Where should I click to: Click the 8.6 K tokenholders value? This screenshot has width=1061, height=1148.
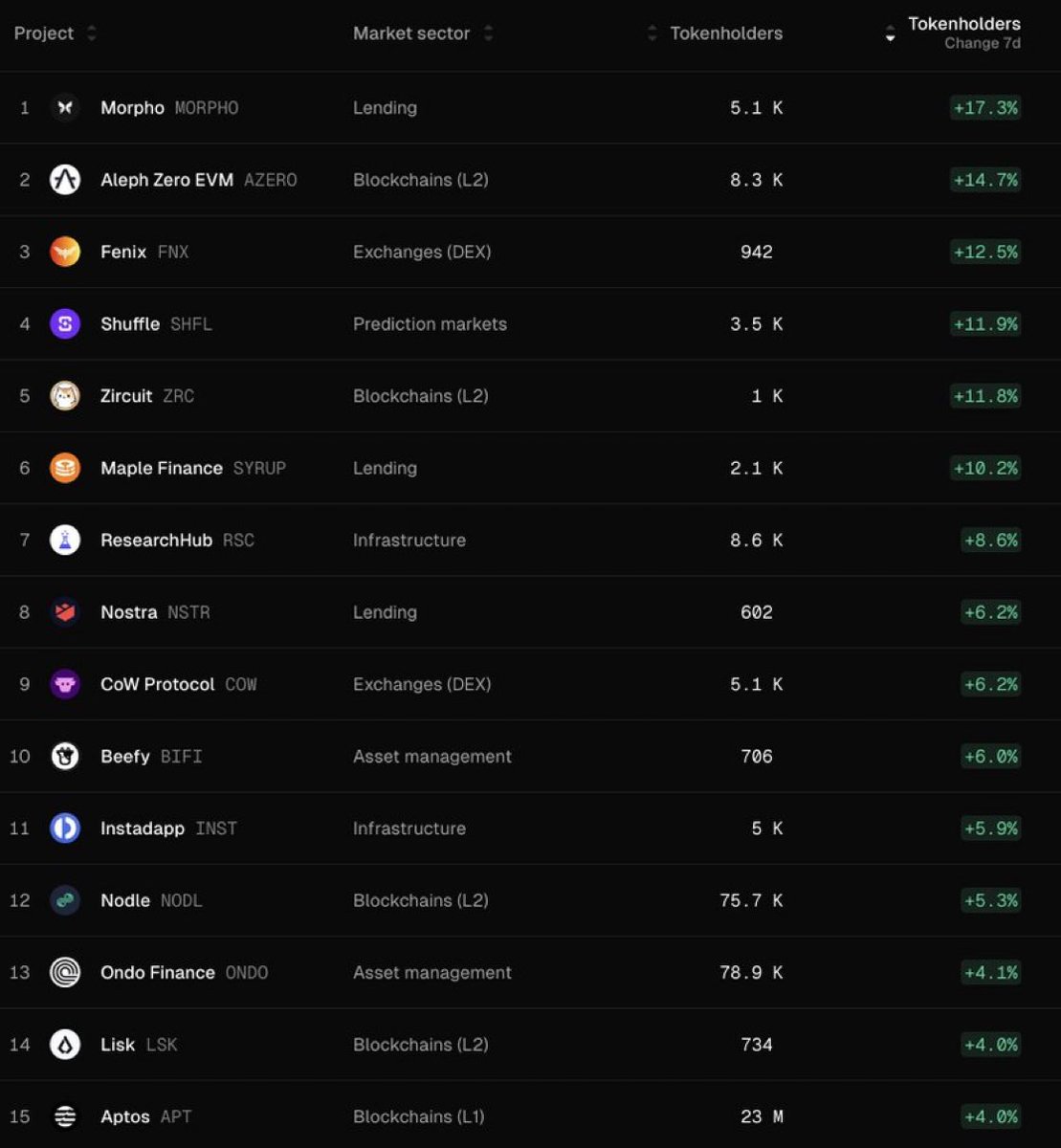(x=757, y=541)
